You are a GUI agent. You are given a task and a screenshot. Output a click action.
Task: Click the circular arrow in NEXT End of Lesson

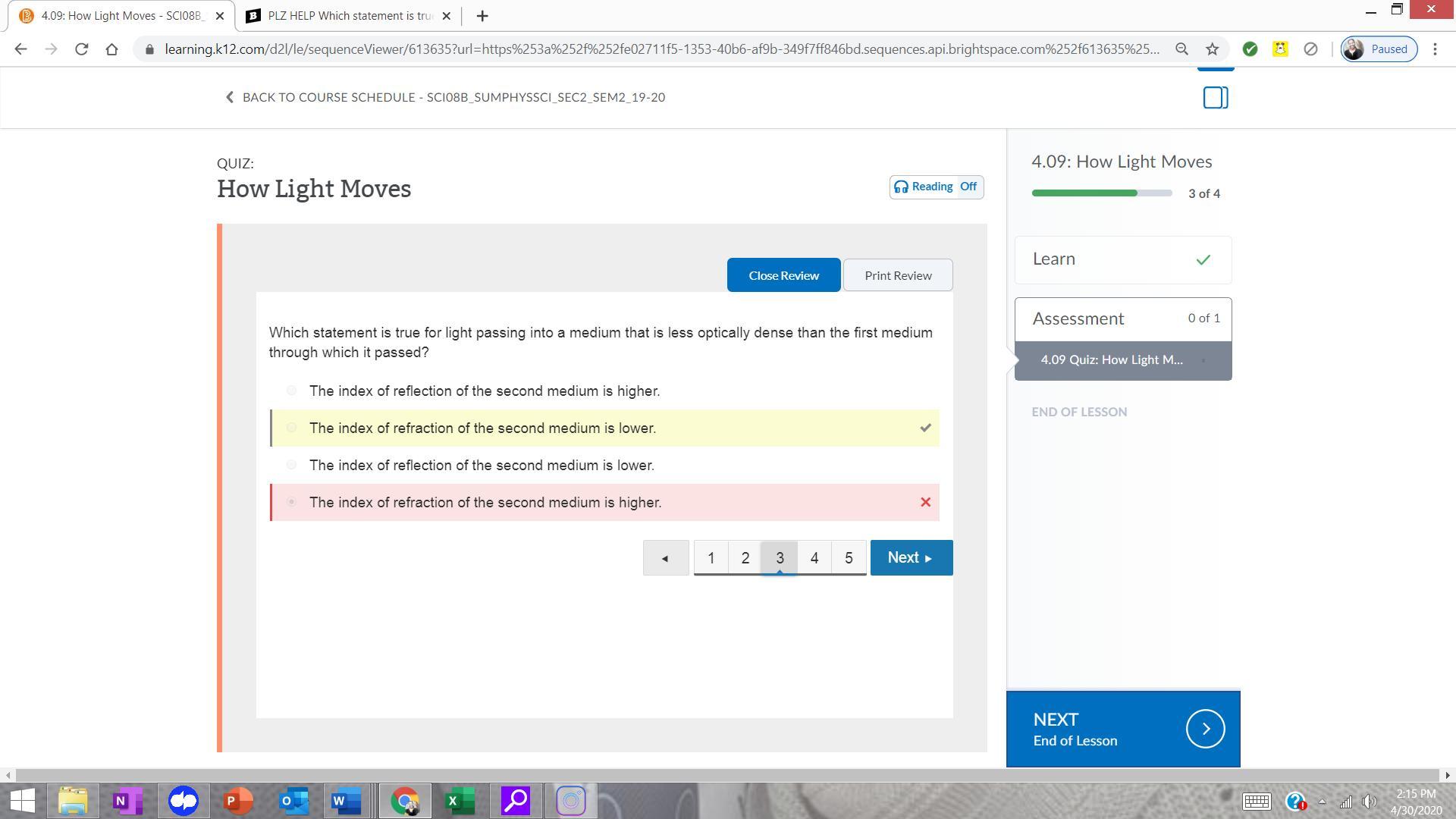click(1205, 729)
